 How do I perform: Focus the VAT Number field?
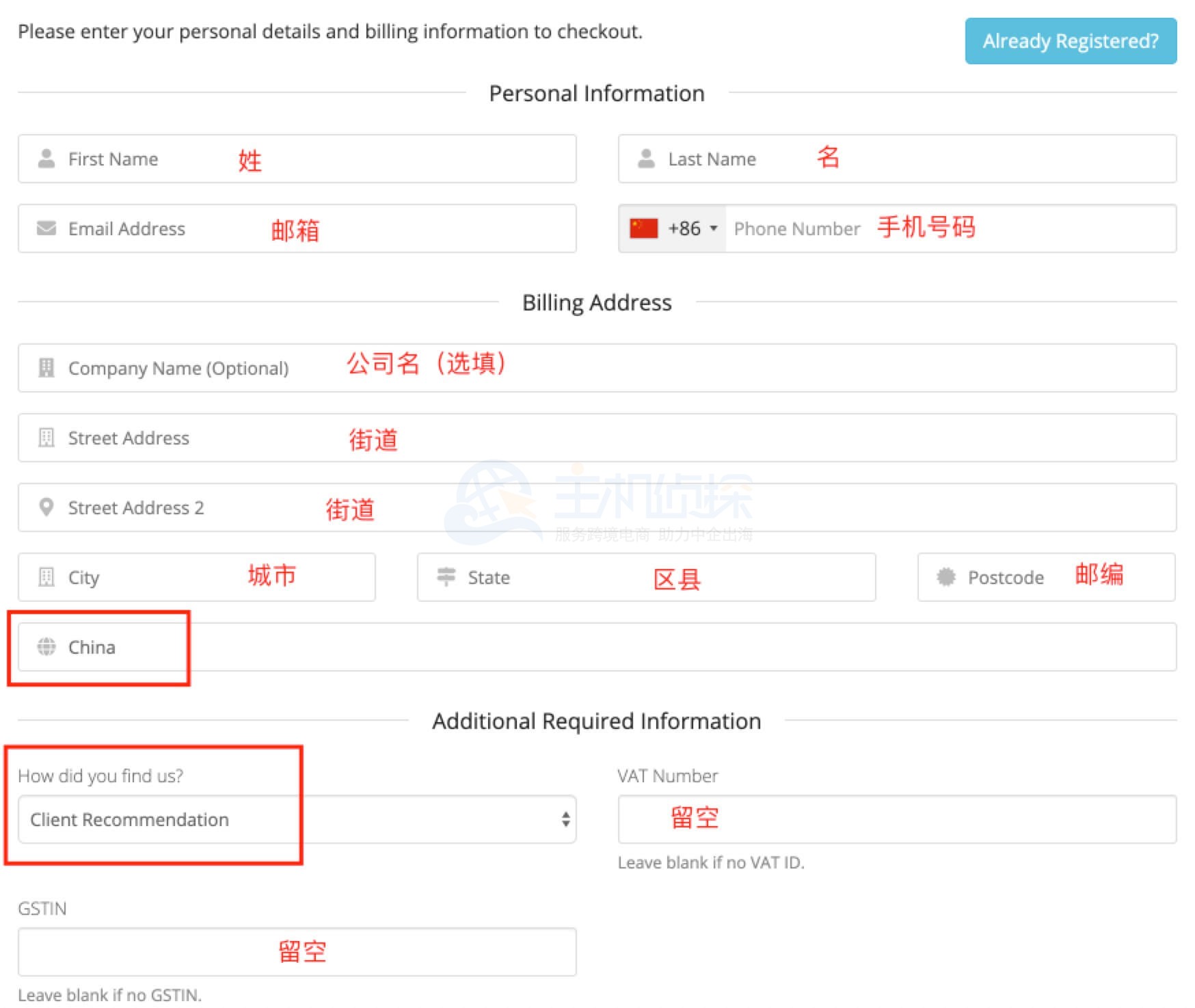click(x=898, y=819)
